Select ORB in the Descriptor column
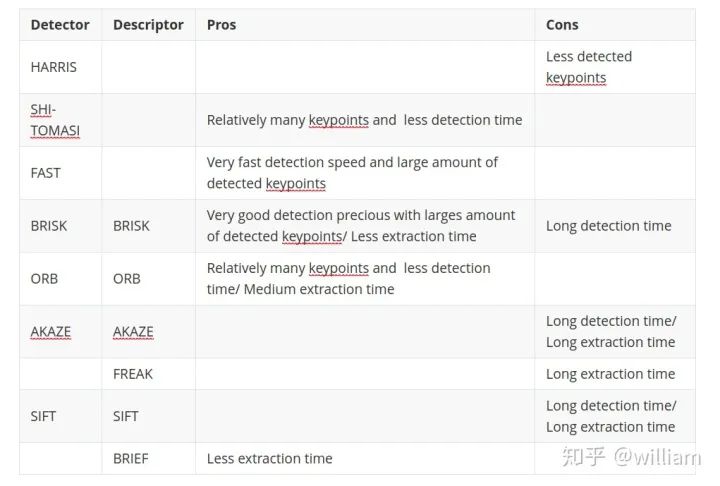The image size is (720, 486). [127, 279]
